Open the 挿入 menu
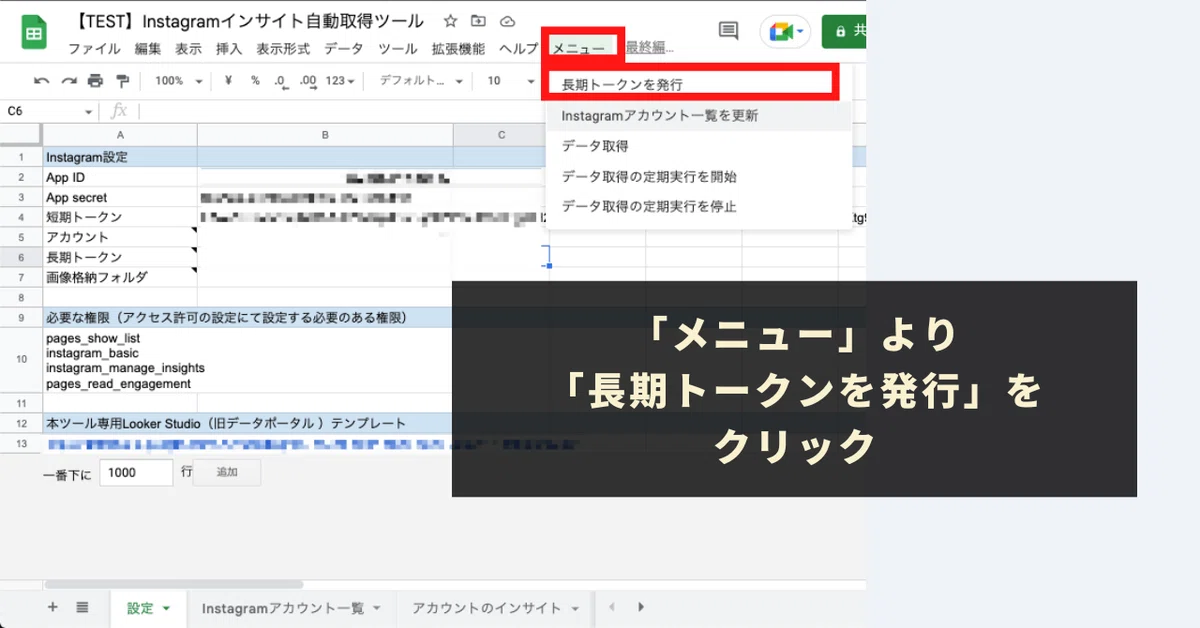The image size is (1200, 628). coord(229,49)
